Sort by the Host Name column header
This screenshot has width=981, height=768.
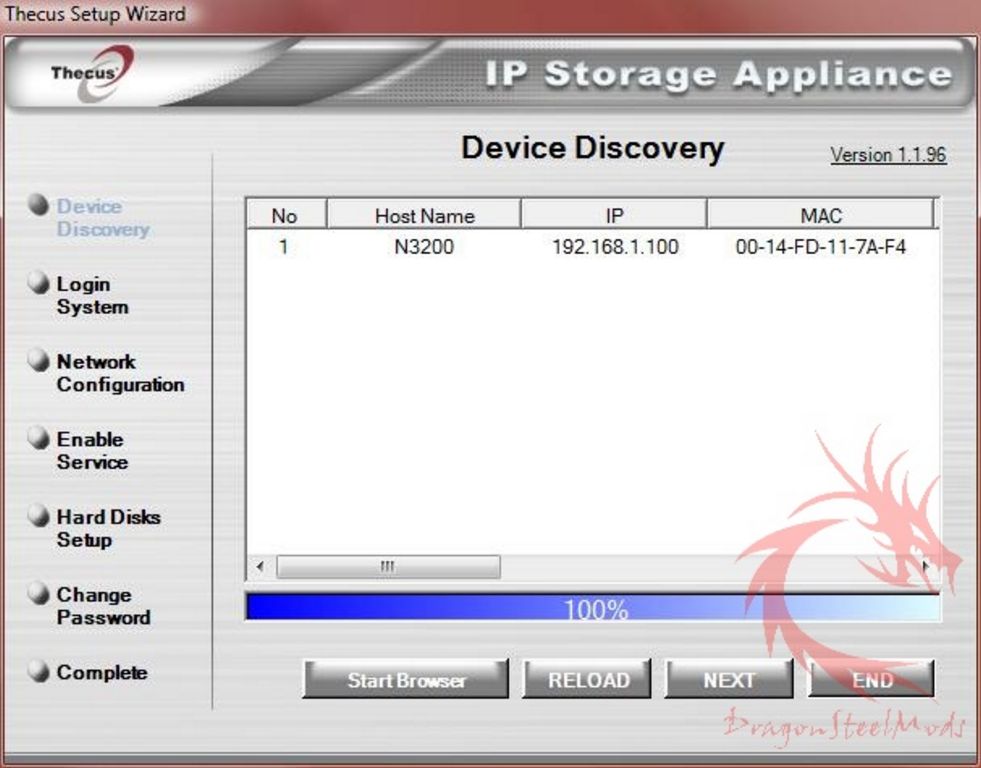424,215
